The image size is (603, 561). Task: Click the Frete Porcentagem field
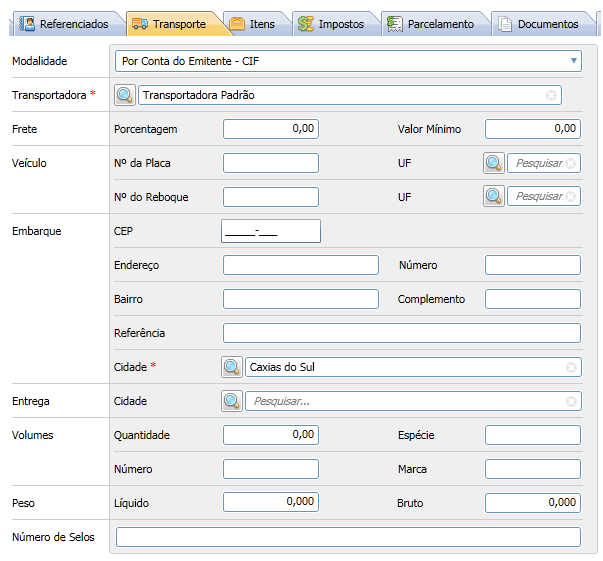271,129
